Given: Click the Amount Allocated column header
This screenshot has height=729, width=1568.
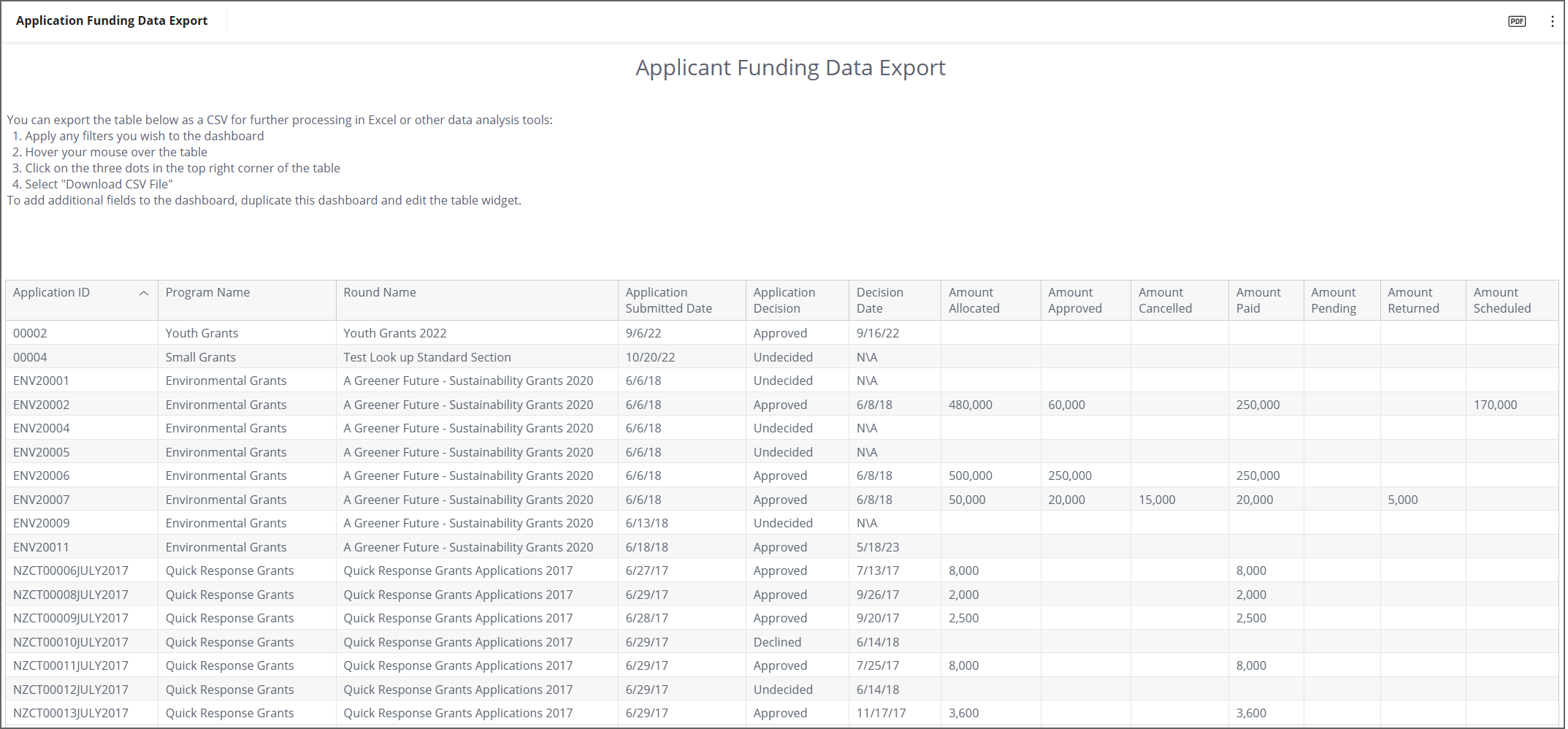Looking at the screenshot, I should tap(974, 300).
